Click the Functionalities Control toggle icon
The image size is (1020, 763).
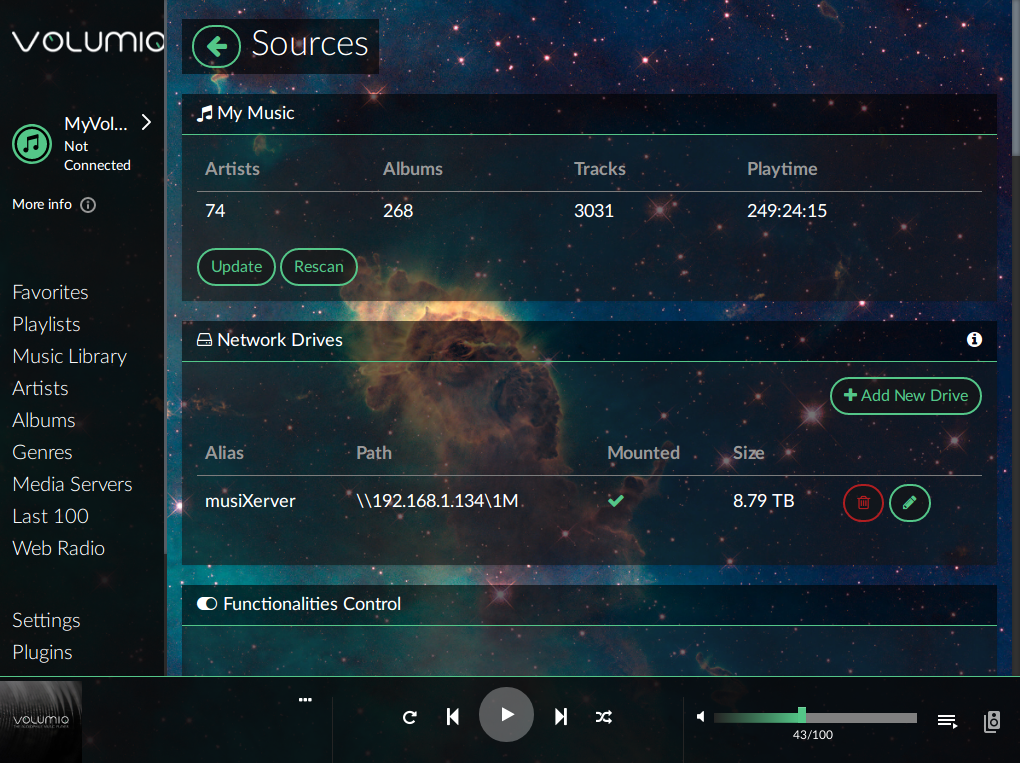click(x=207, y=604)
